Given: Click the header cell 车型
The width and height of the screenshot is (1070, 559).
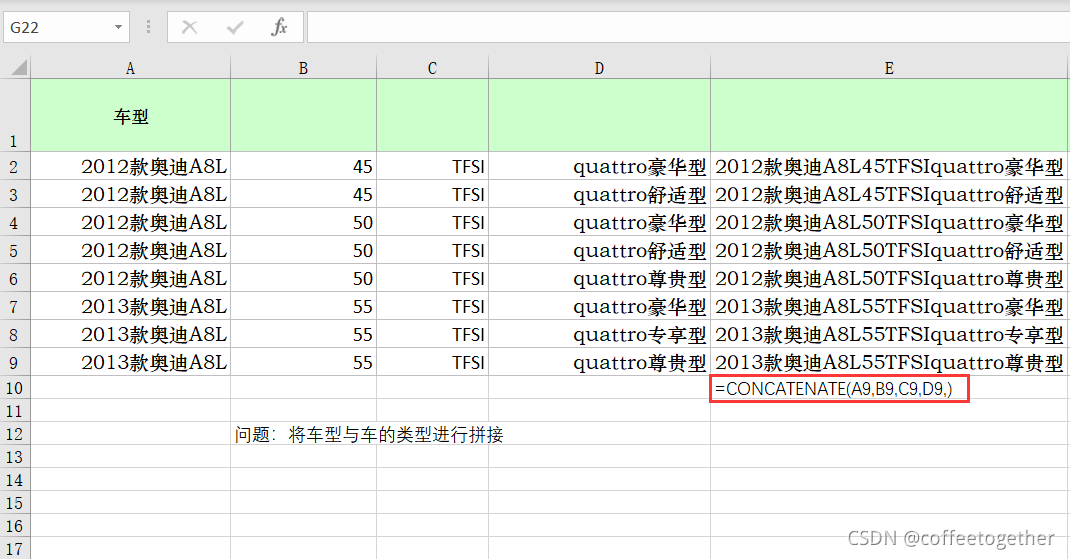Looking at the screenshot, I should [130, 115].
